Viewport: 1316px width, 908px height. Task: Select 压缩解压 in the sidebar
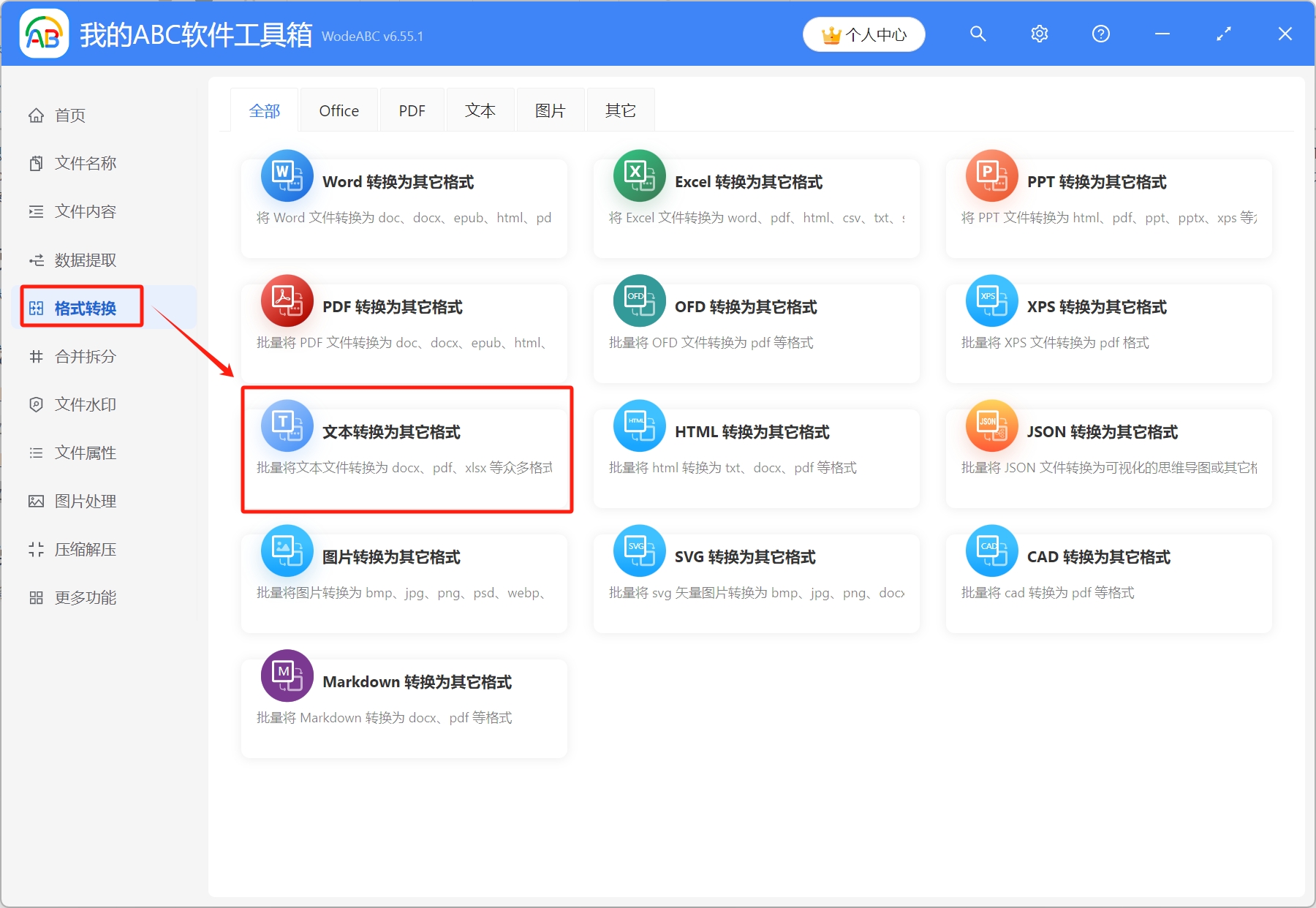click(x=84, y=549)
